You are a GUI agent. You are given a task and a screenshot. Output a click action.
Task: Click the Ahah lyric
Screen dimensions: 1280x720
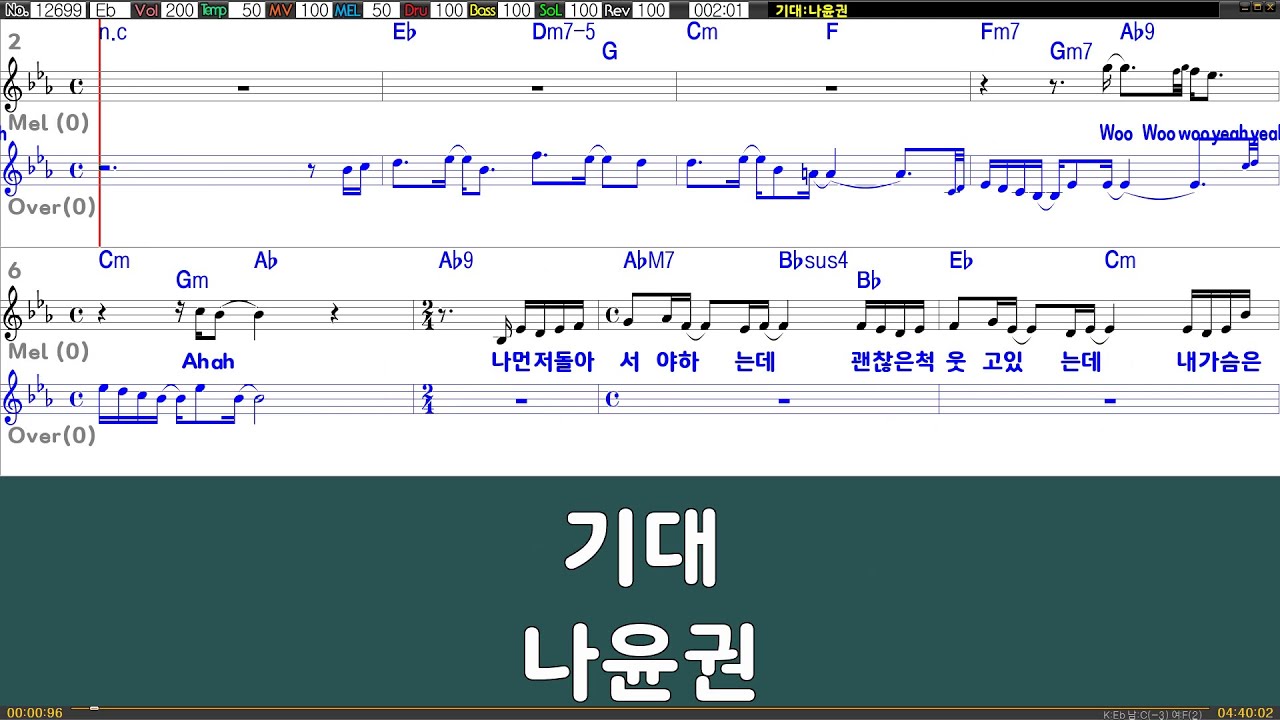208,362
